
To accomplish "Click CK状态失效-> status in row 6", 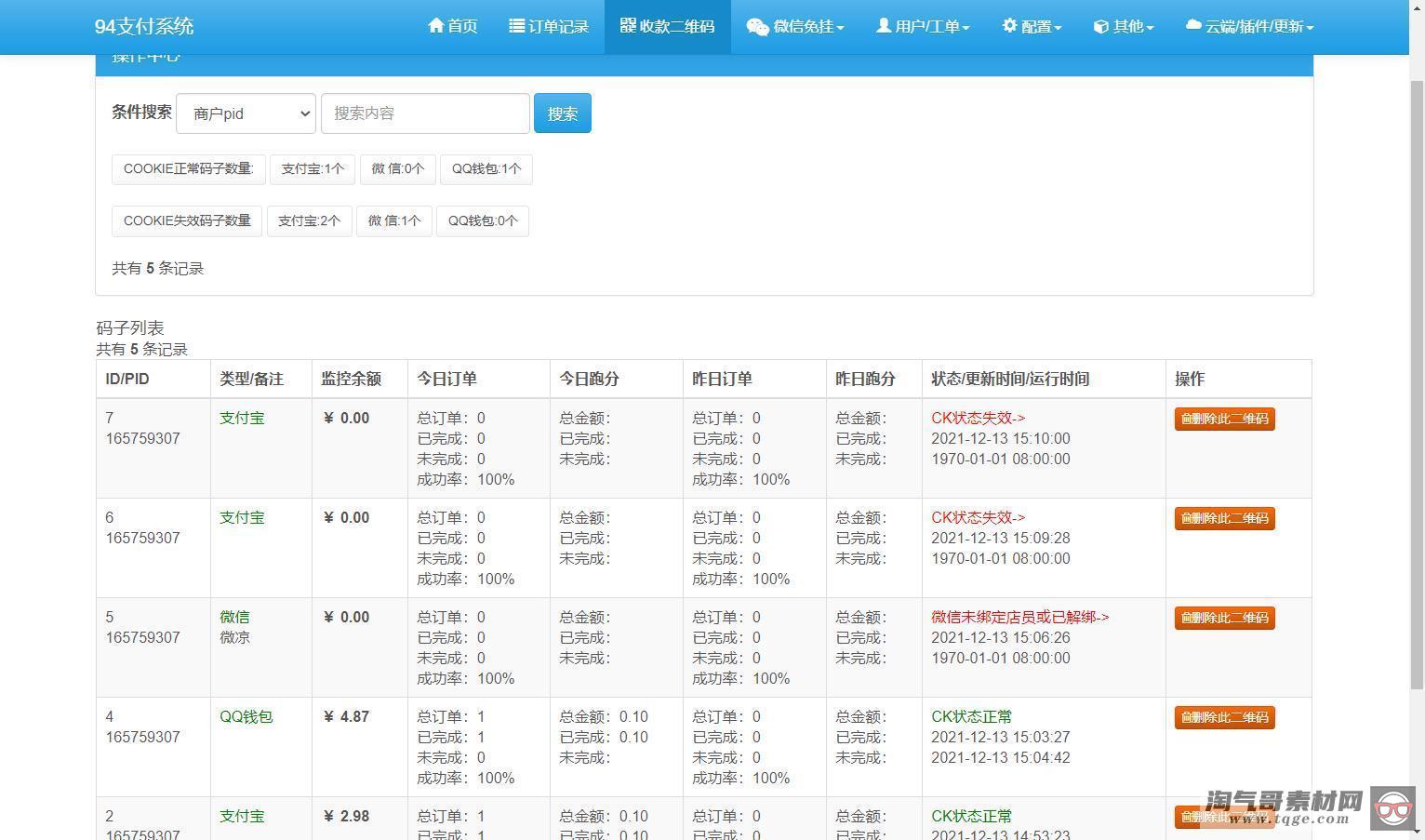I will click(x=978, y=518).
